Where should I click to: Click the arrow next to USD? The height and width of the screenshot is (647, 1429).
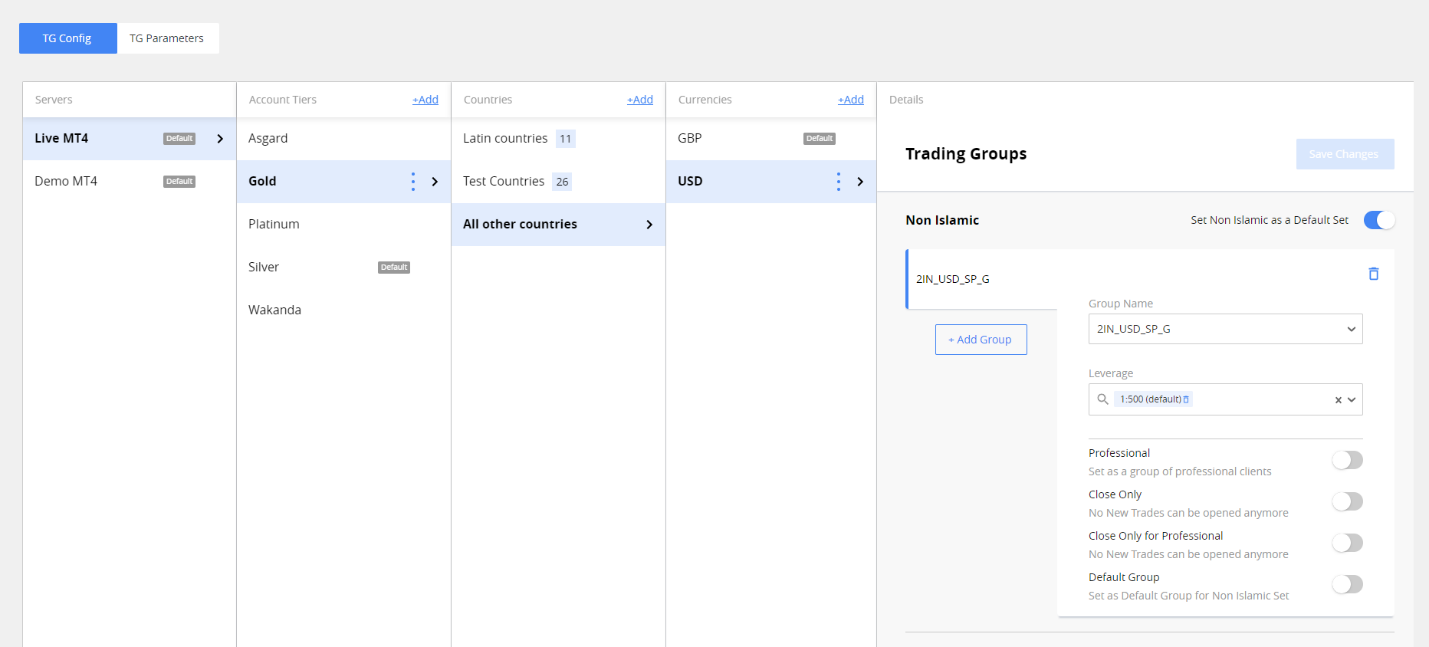[x=859, y=181]
